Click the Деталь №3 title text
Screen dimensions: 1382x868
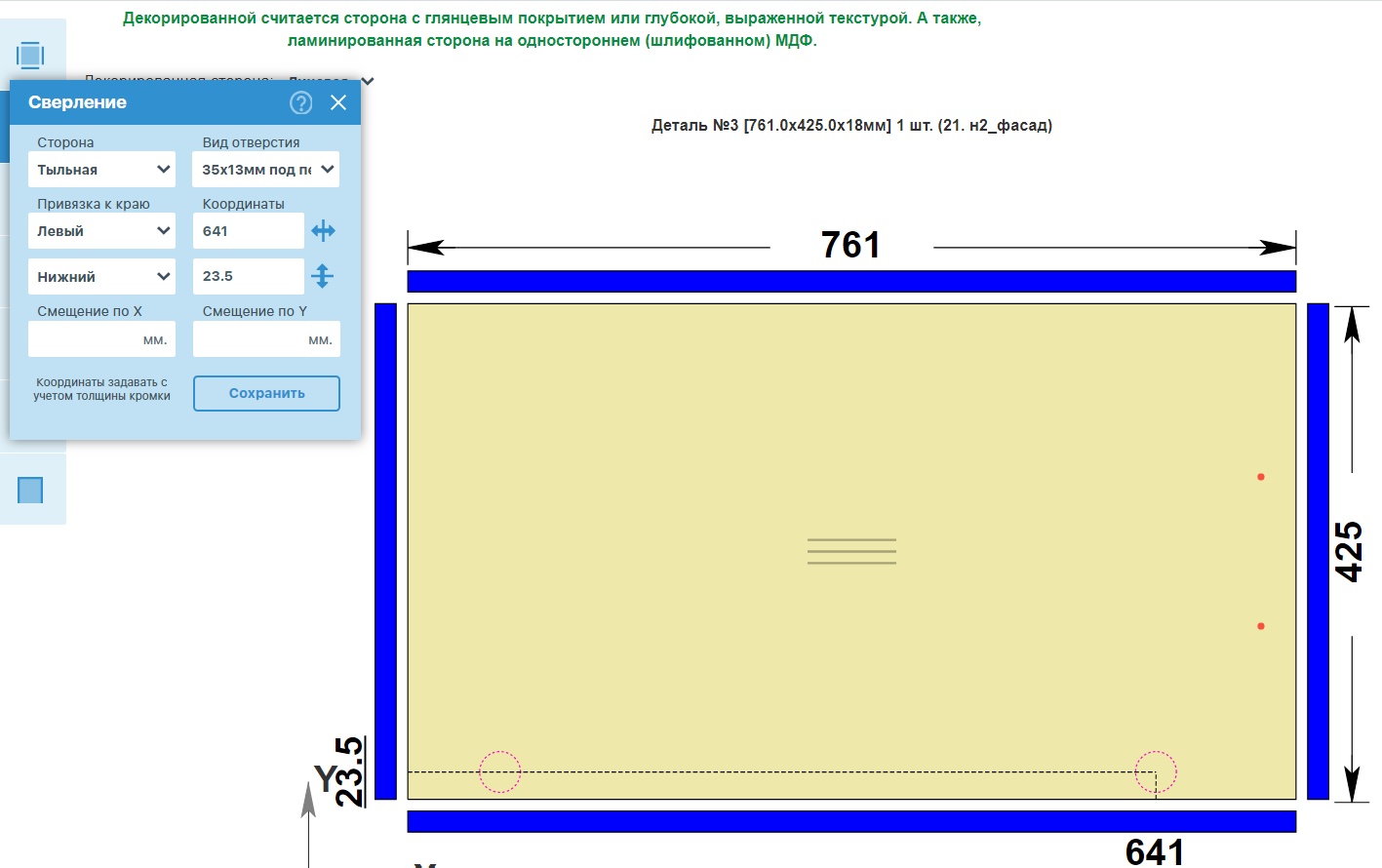851,125
